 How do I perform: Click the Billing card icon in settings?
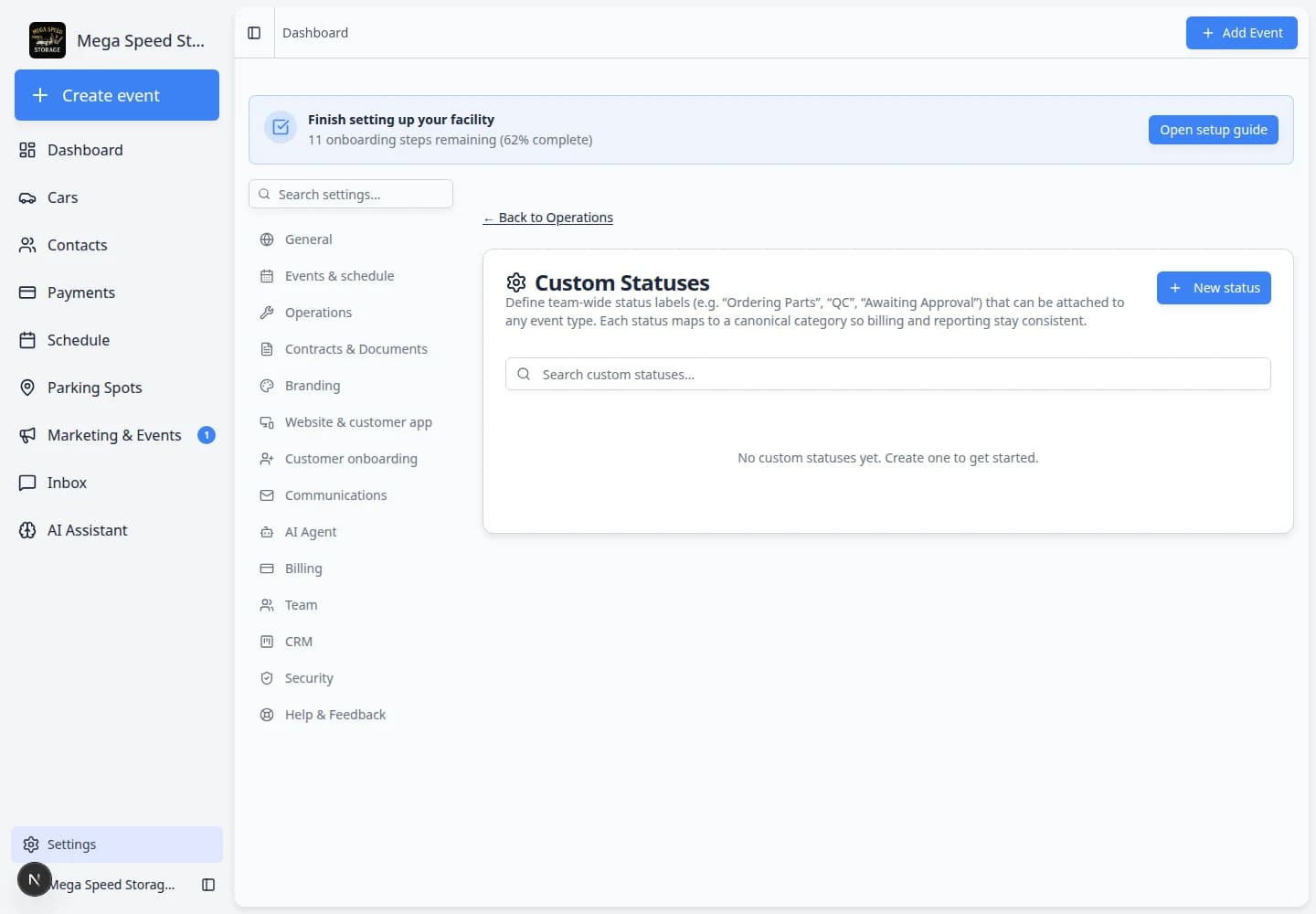267,569
